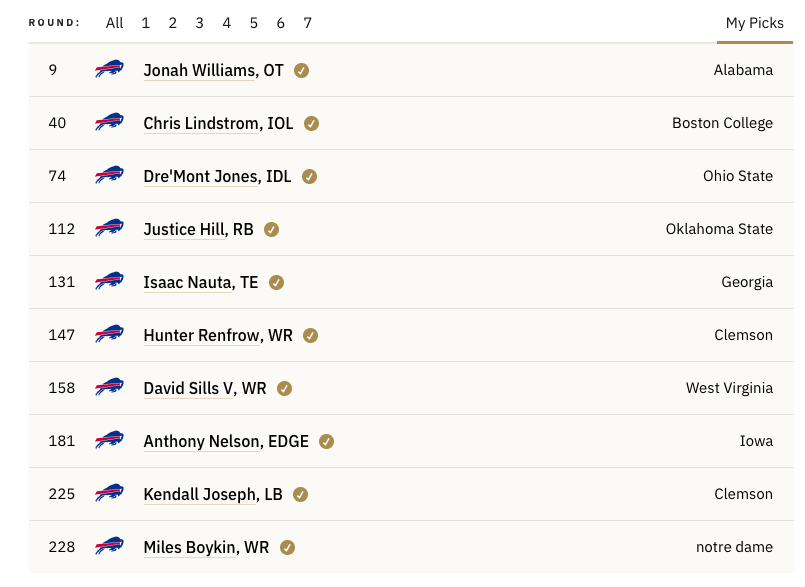Screen dimensions: 805x587
Task: Click the Bills logo beside pick 74
Action: pos(109,175)
